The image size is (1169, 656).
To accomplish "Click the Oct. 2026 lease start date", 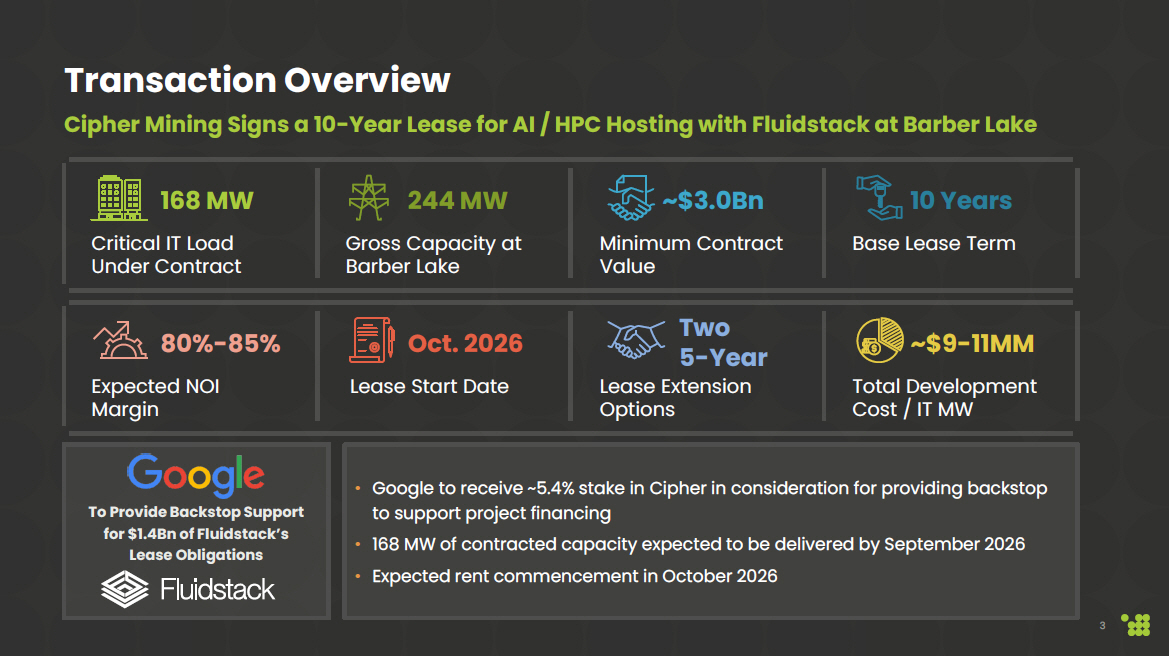I will (465, 344).
